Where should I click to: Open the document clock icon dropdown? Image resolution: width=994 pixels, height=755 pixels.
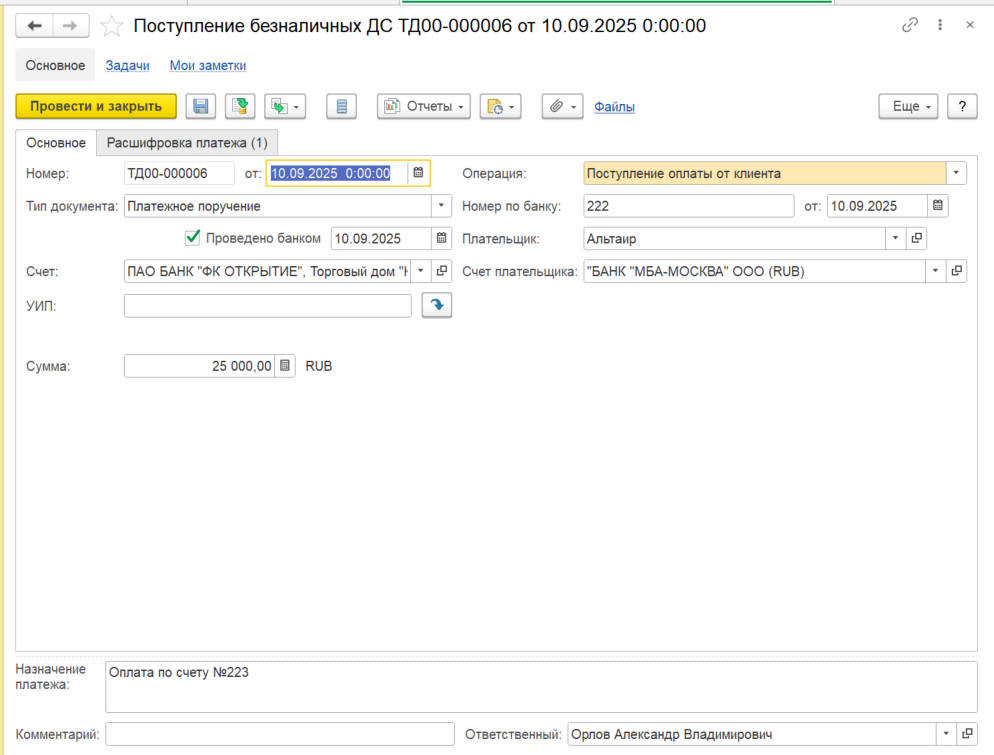point(501,106)
